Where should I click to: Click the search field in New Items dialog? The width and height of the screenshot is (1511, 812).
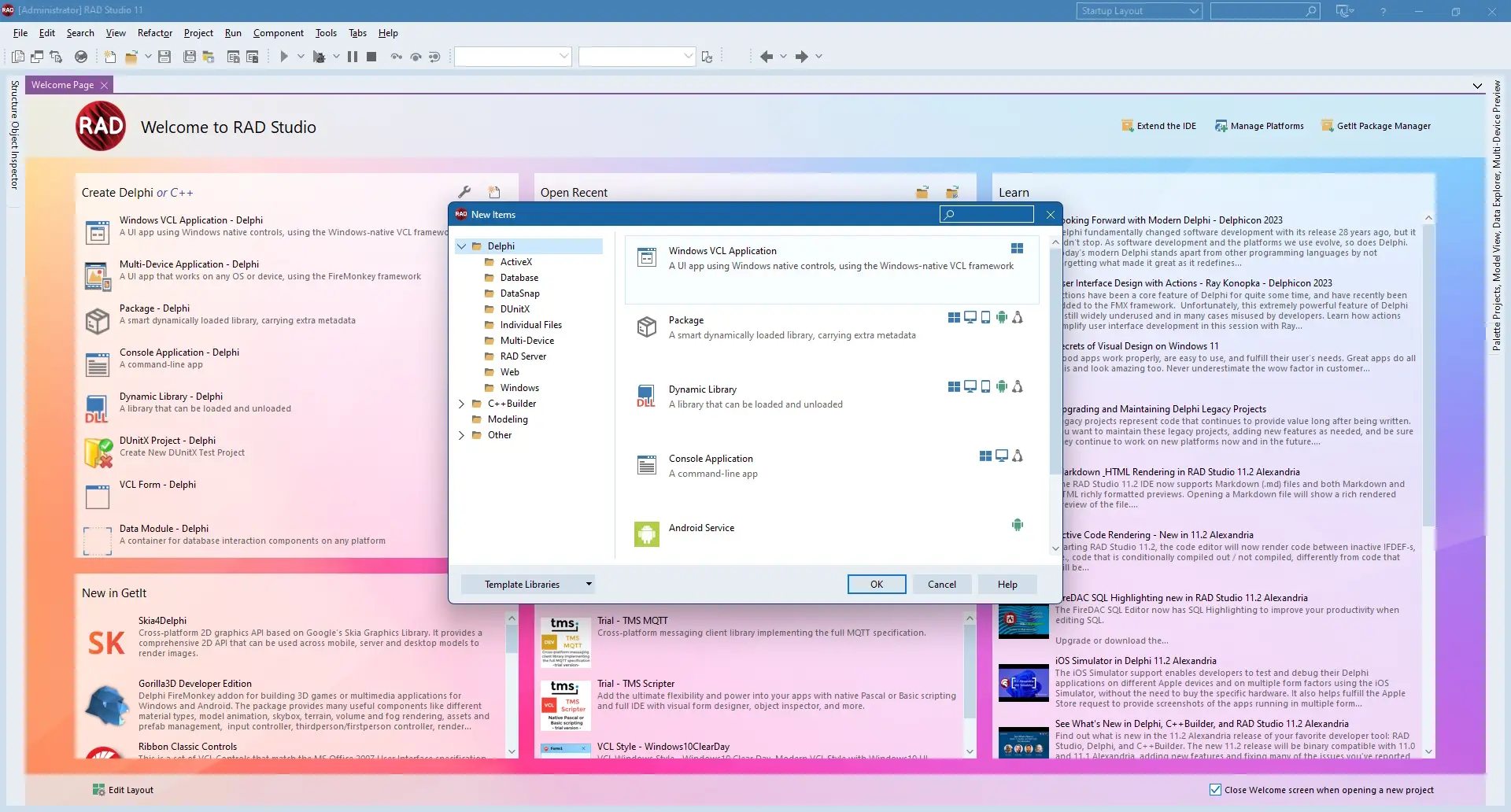click(986, 214)
